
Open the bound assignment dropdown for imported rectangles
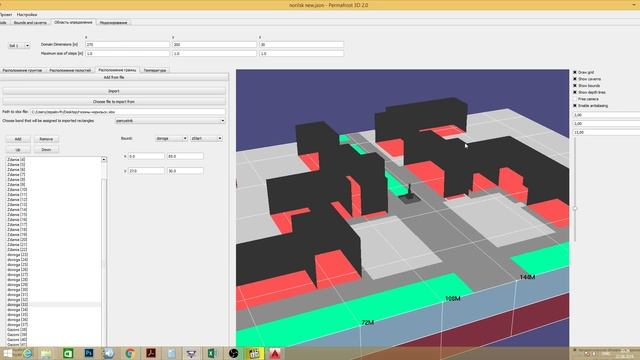[x=170, y=121]
